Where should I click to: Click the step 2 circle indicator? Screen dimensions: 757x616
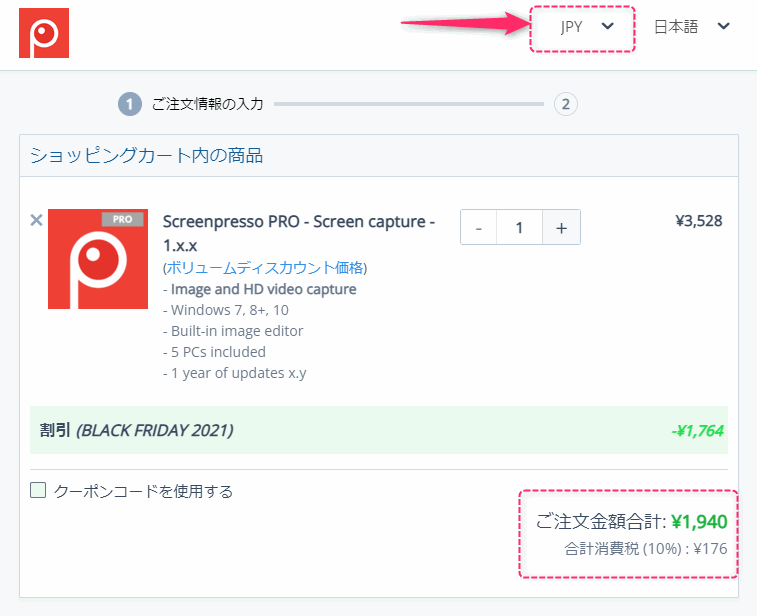pyautogui.click(x=566, y=104)
